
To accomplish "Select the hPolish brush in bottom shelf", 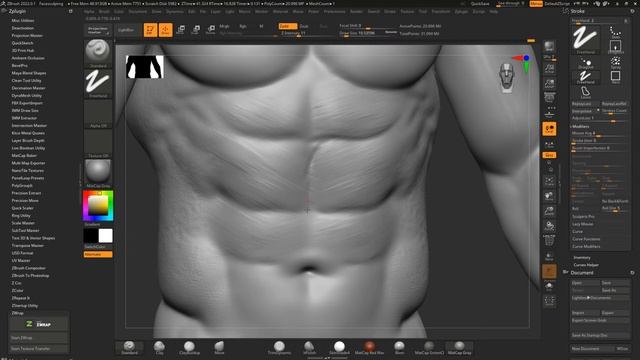I will coord(309,348).
